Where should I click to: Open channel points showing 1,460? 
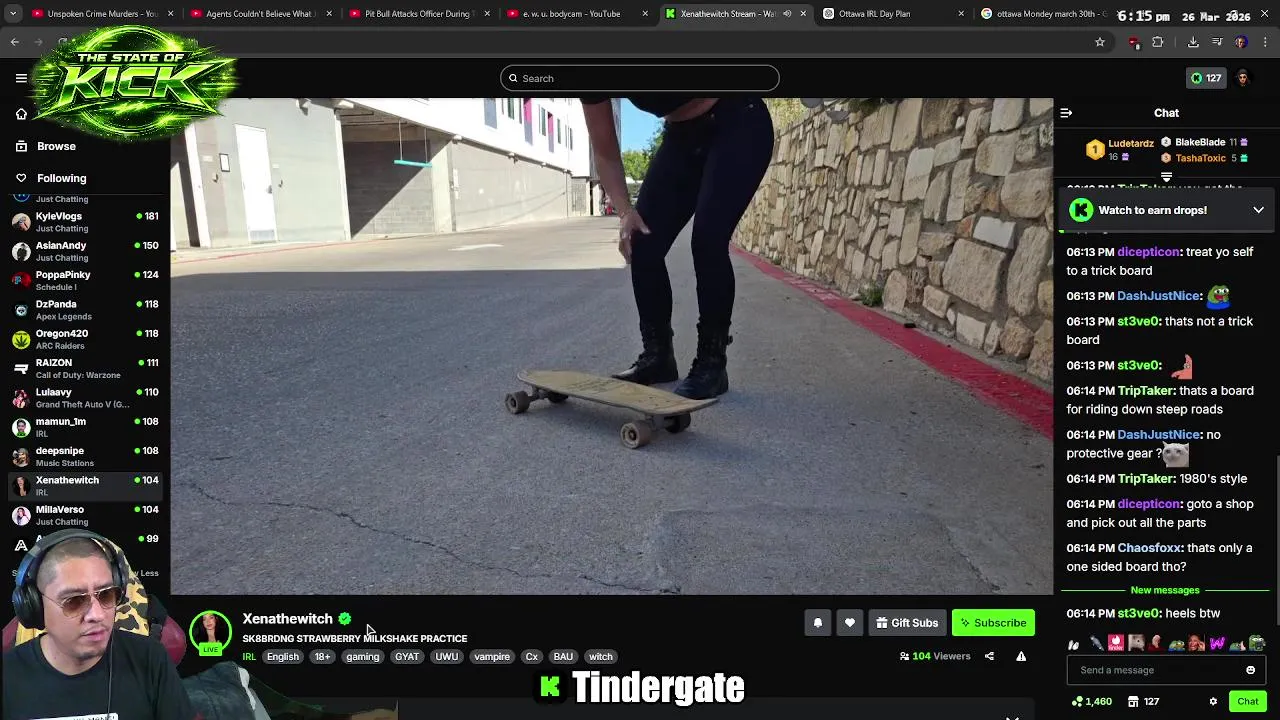pyautogui.click(x=1091, y=702)
